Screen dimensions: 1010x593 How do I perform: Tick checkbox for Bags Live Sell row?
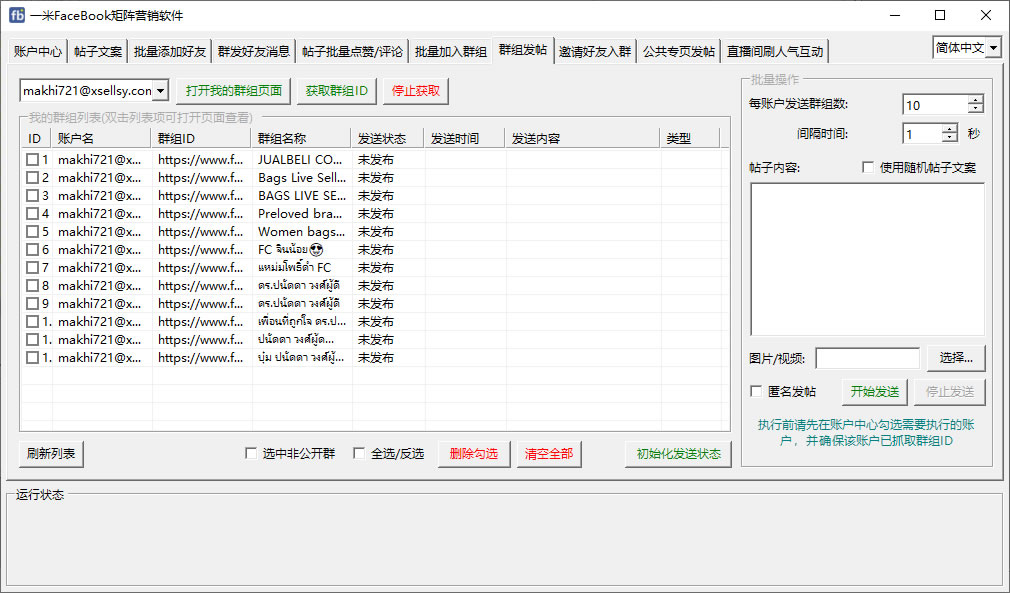32,178
